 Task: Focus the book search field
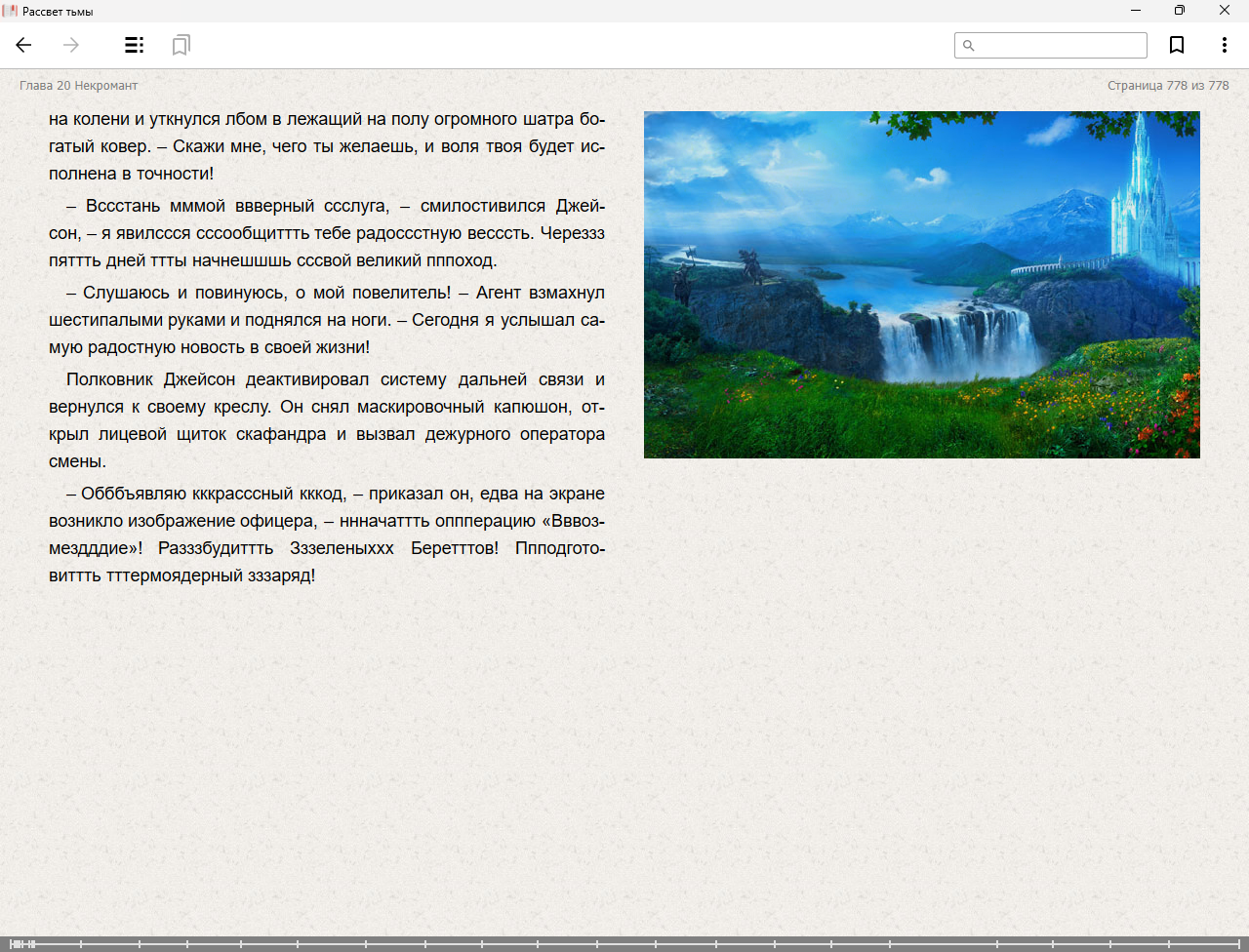coord(1060,46)
